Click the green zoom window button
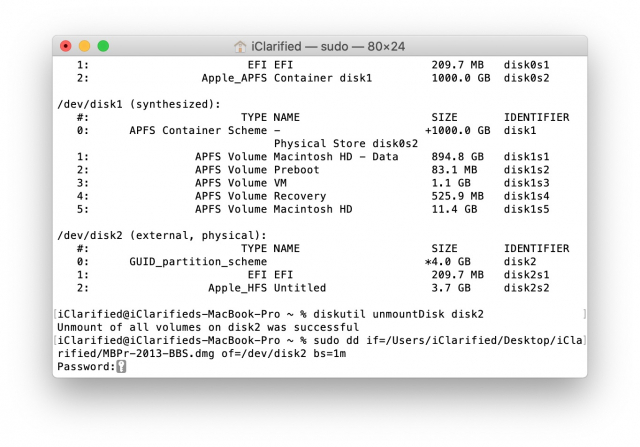640x447 pixels. click(x=103, y=46)
